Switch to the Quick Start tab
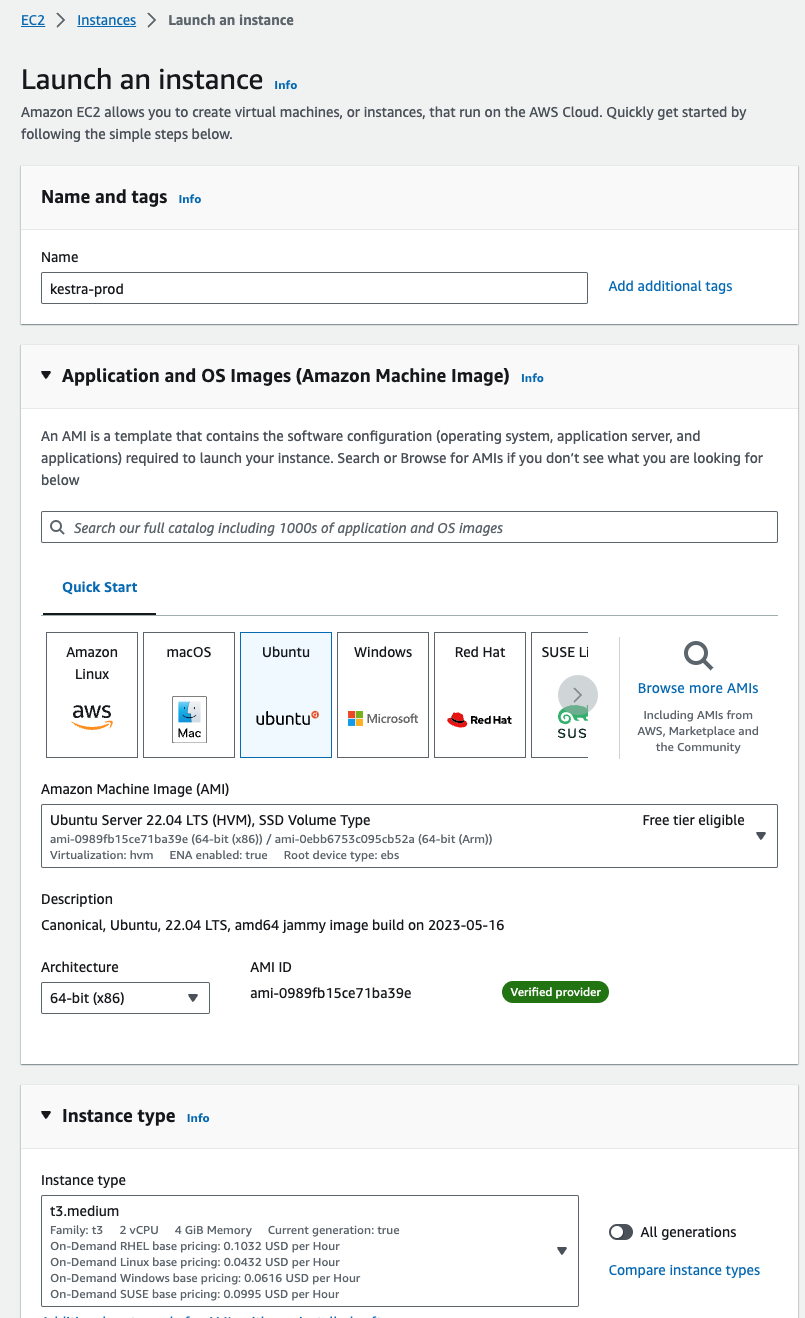This screenshot has width=805, height=1318. tap(100, 587)
